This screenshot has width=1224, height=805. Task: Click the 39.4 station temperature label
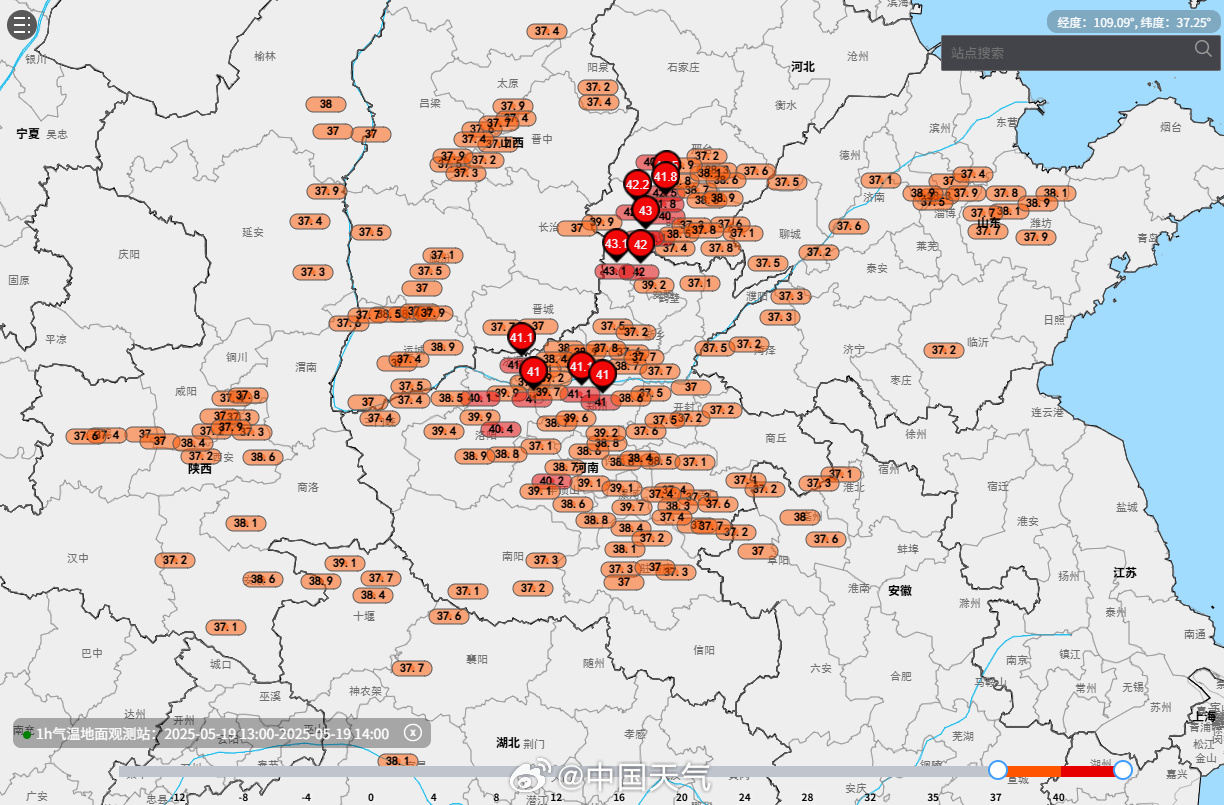442,431
